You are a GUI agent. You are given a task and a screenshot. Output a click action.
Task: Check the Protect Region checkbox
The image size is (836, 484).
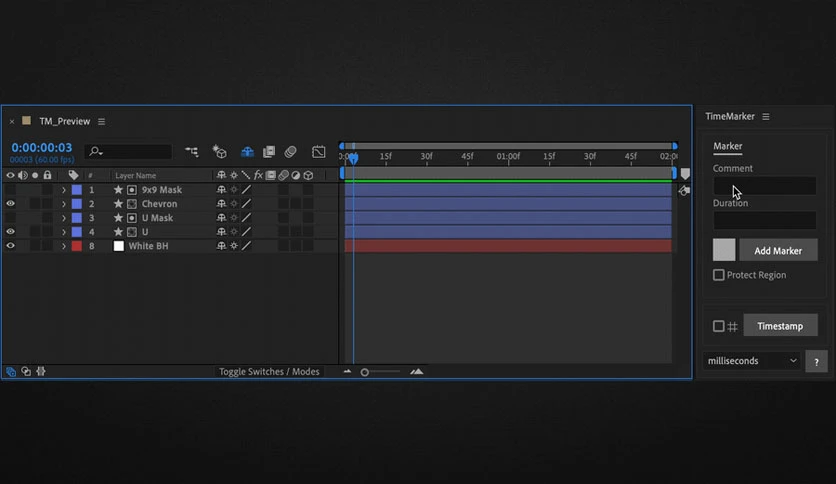719,275
